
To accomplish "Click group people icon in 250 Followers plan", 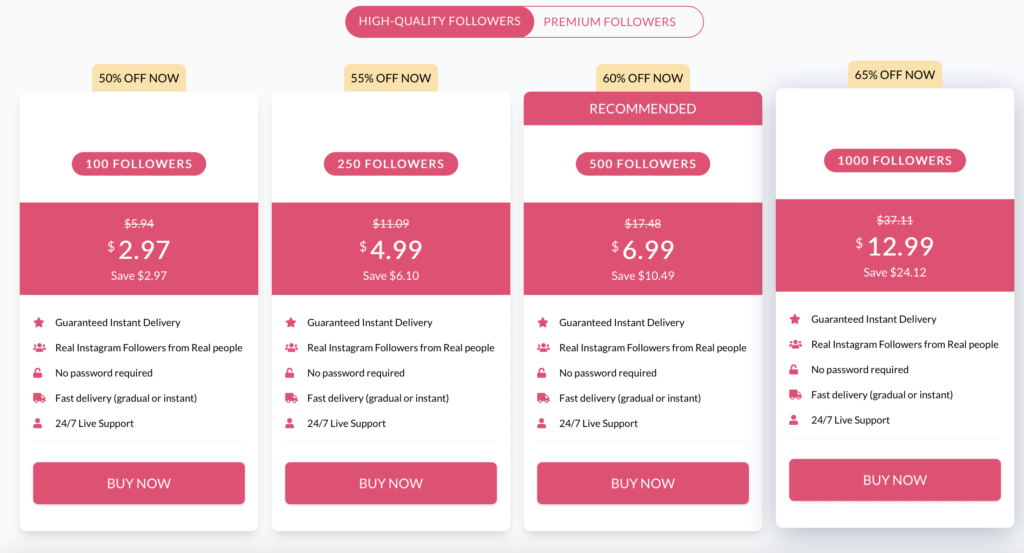I will point(291,347).
